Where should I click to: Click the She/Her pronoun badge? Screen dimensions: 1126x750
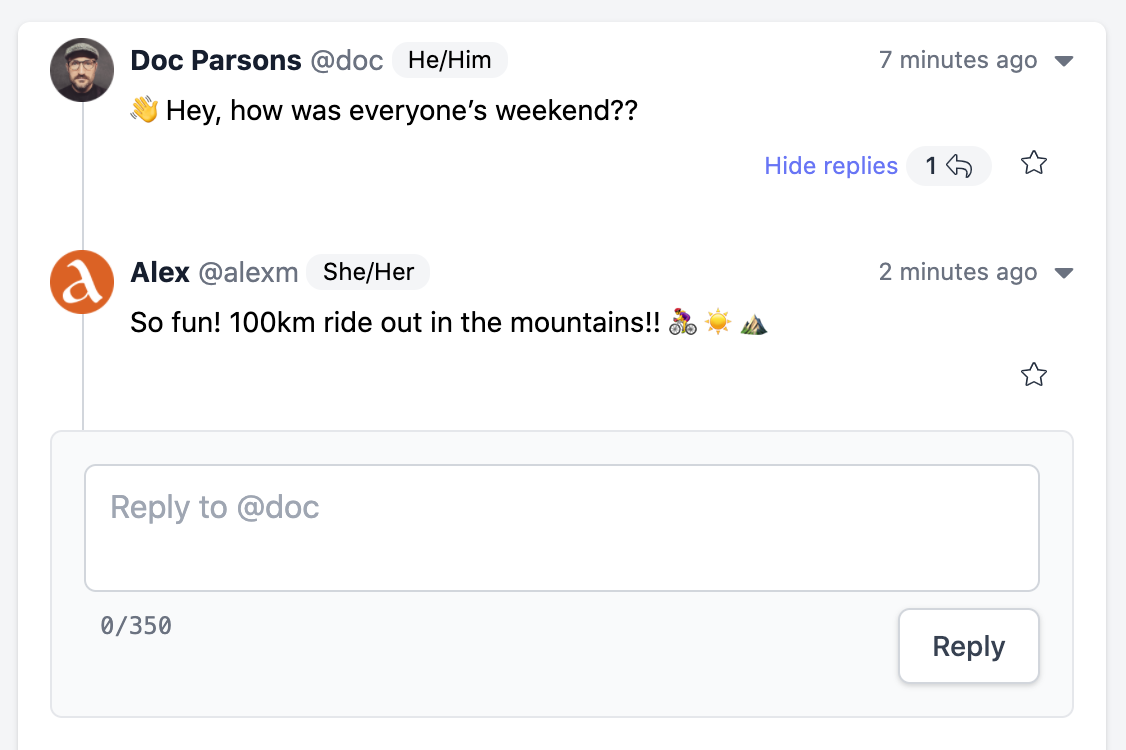coord(368,272)
